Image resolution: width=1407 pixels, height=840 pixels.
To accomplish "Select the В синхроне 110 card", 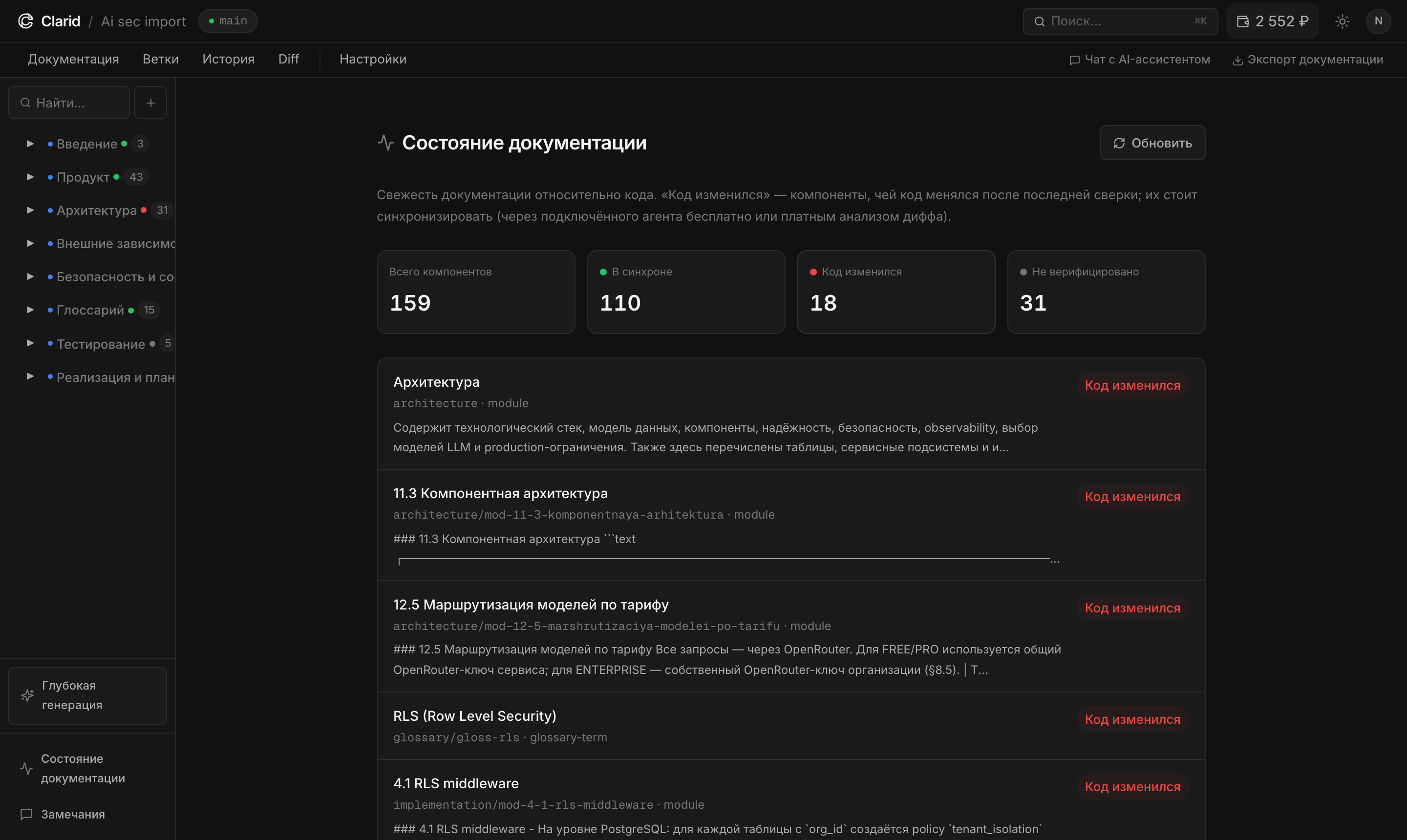I will pyautogui.click(x=685, y=292).
